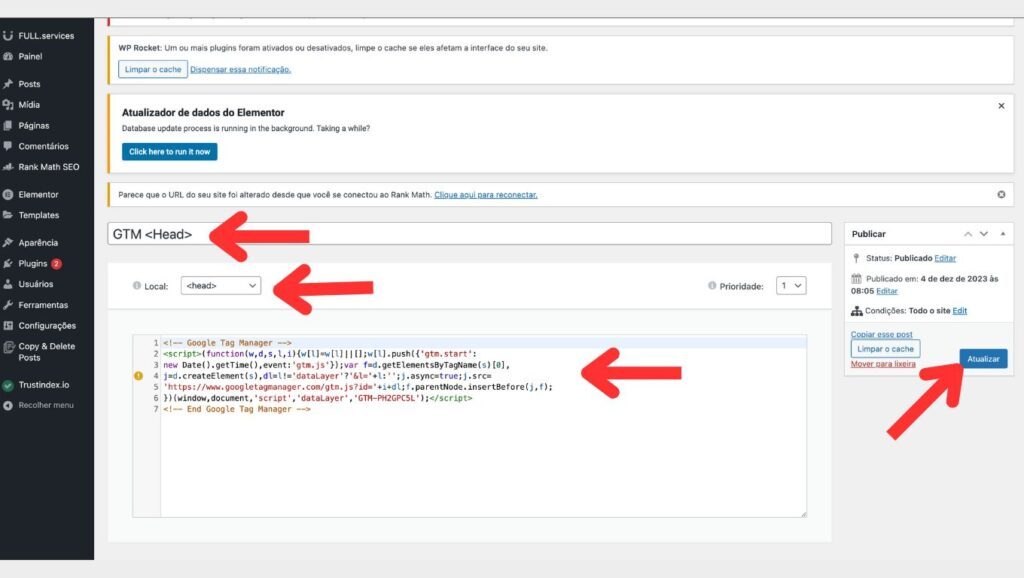1024x578 pixels.
Task: Click the info icon beside Local
Action: click(136, 285)
